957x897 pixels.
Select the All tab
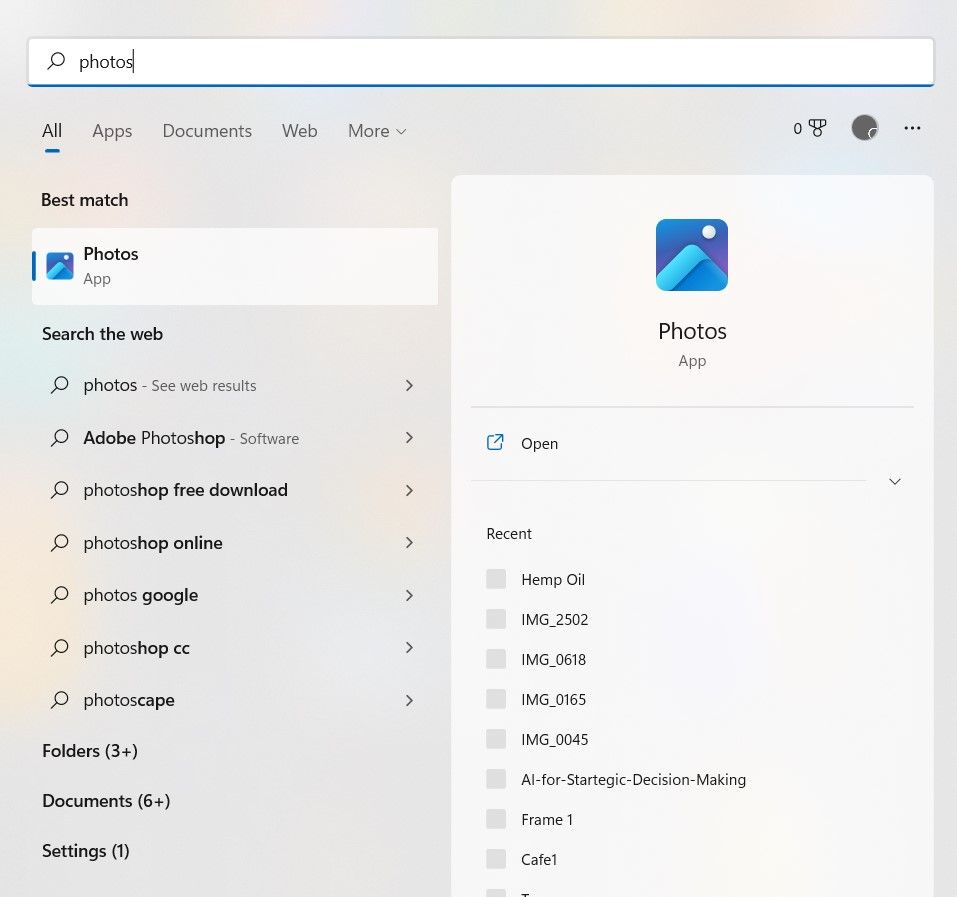[x=52, y=131]
